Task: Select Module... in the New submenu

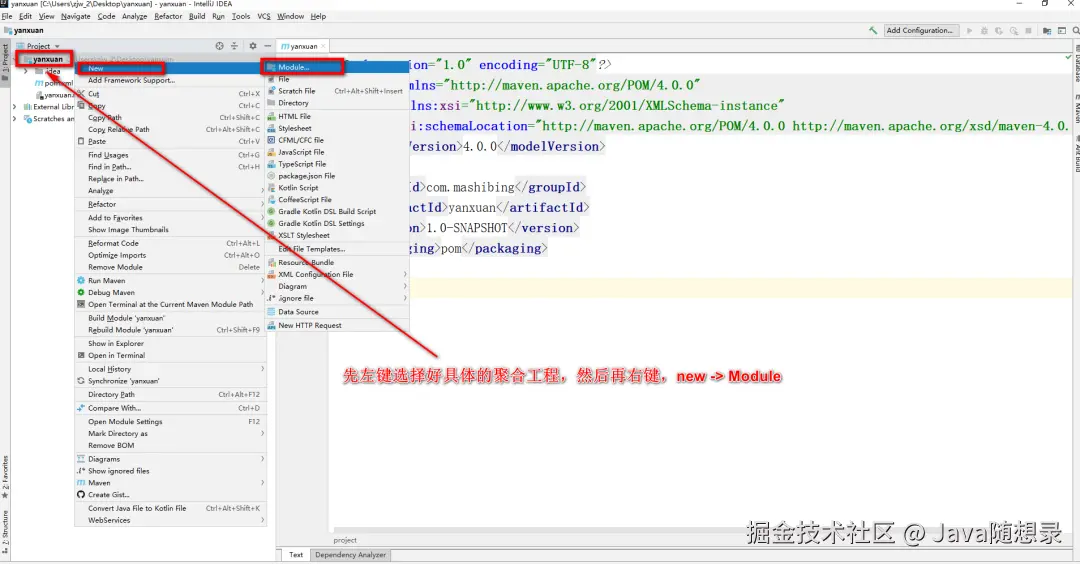Action: [338, 67]
